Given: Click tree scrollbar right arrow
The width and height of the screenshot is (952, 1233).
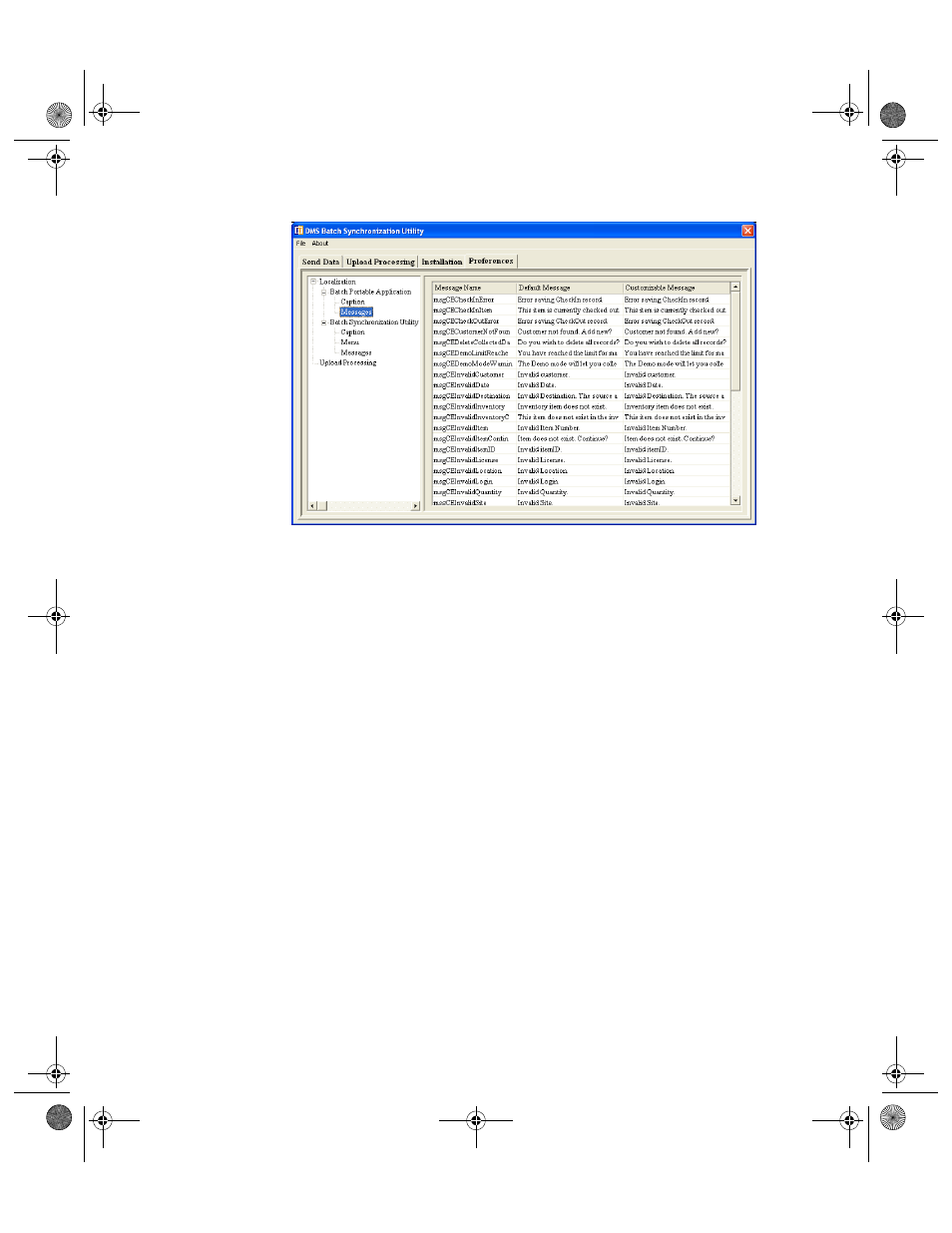Looking at the screenshot, I should click(x=415, y=506).
